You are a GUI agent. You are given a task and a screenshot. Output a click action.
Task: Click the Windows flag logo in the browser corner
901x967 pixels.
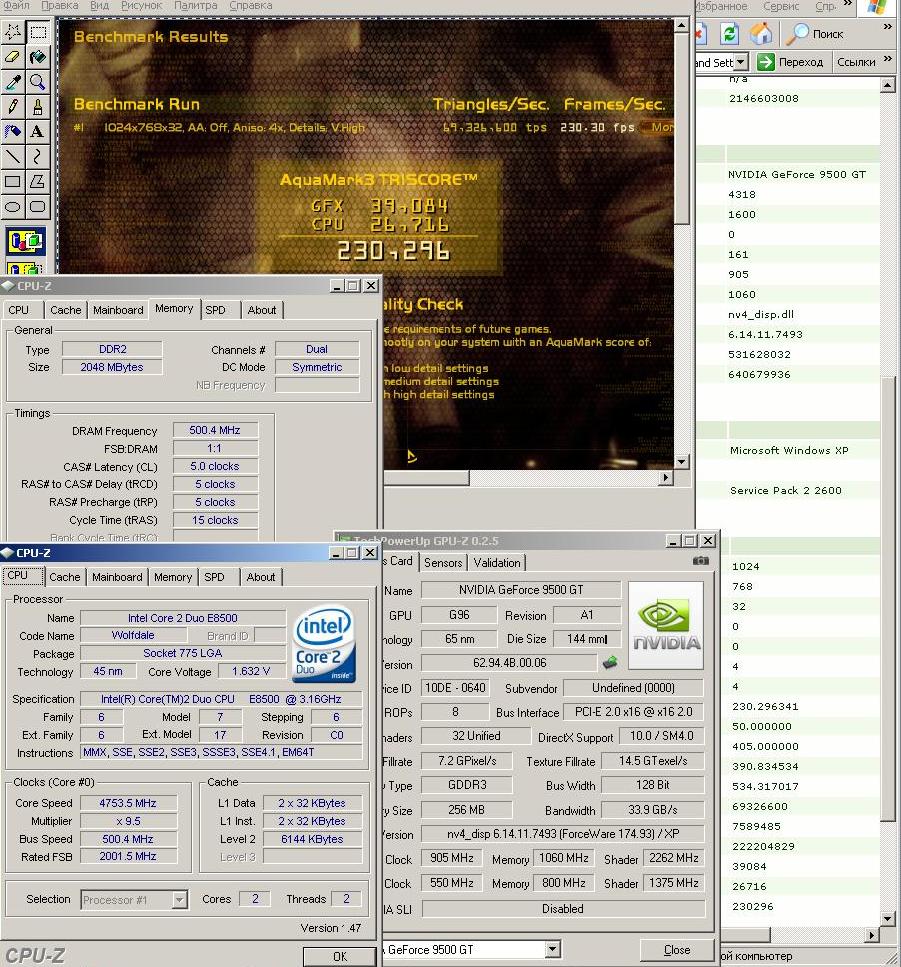878,7
